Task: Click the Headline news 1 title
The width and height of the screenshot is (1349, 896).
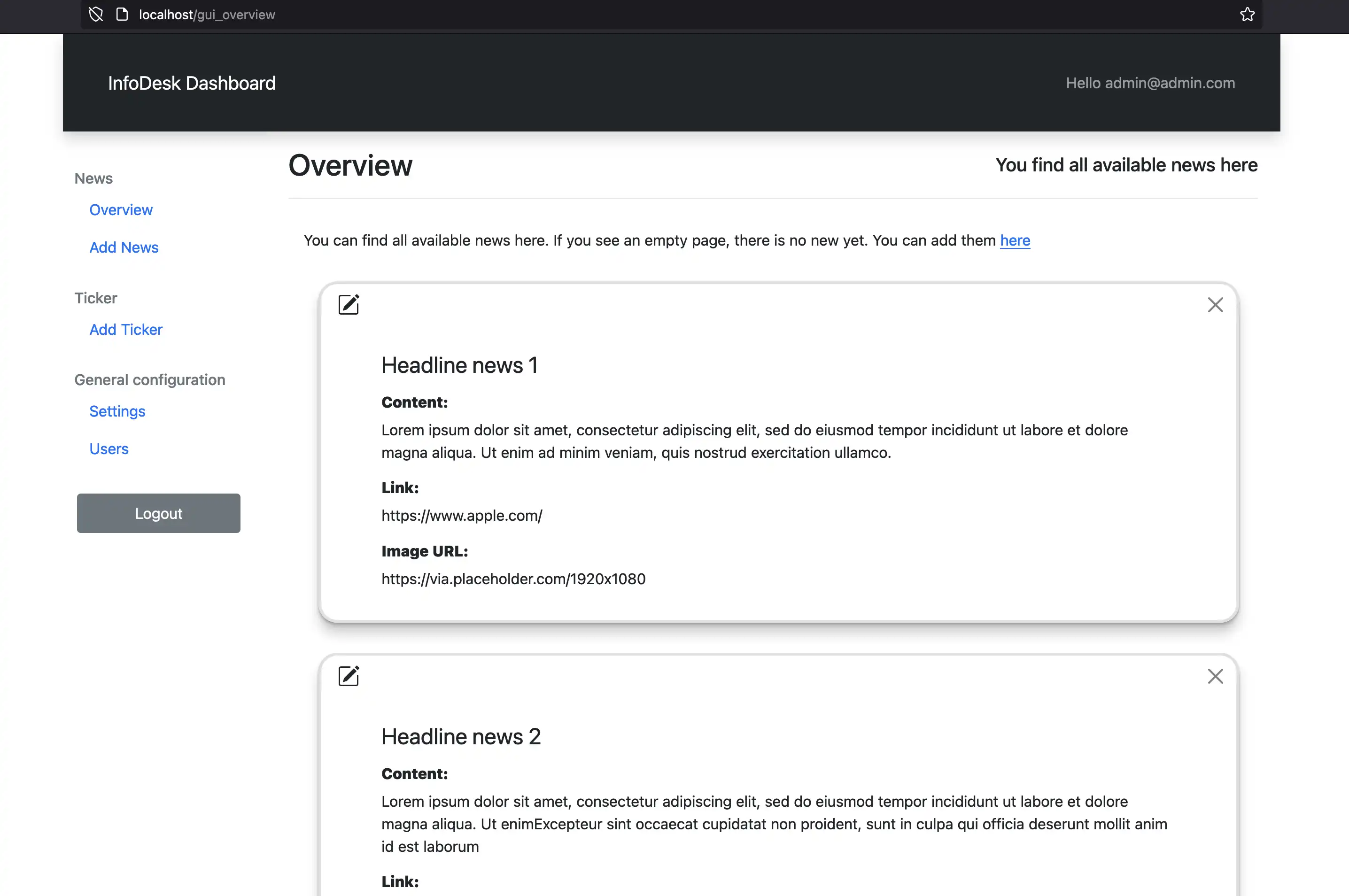Action: [x=459, y=365]
